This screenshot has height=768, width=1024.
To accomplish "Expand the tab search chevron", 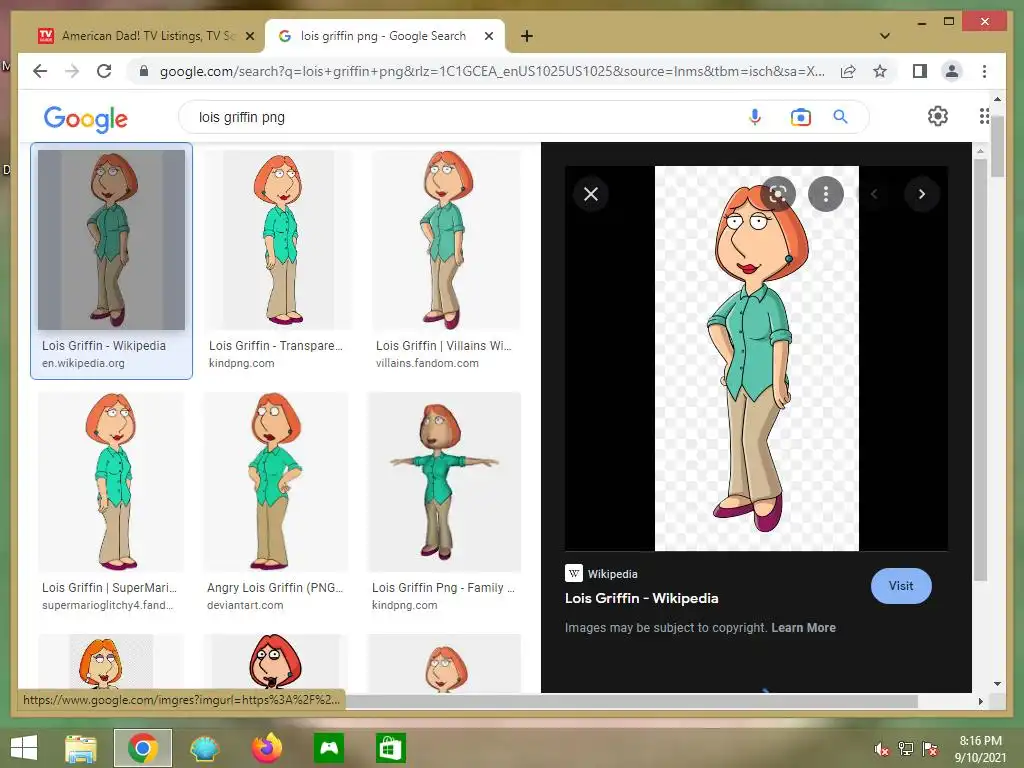I will [885, 36].
